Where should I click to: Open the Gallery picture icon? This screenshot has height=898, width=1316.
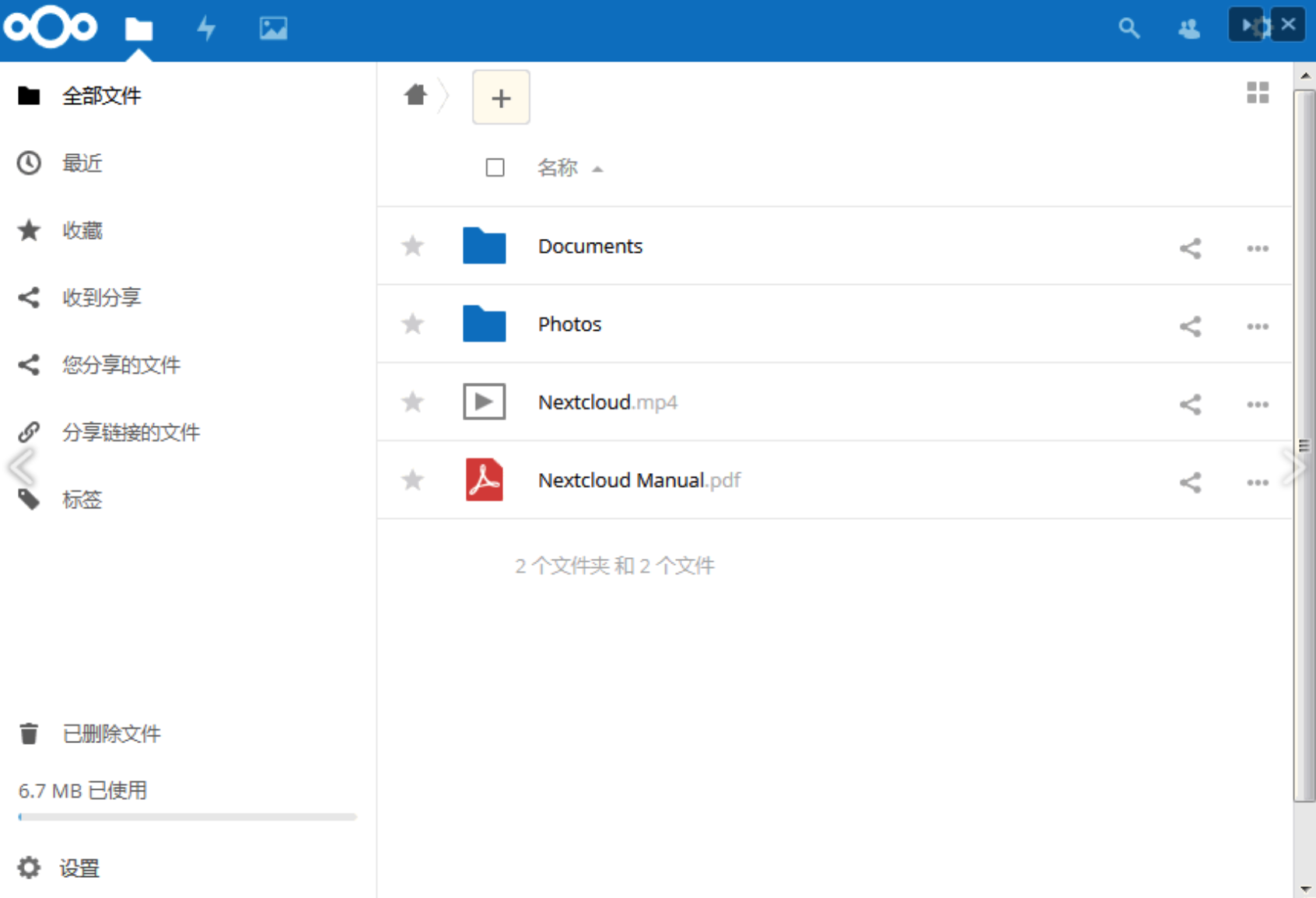[x=273, y=29]
